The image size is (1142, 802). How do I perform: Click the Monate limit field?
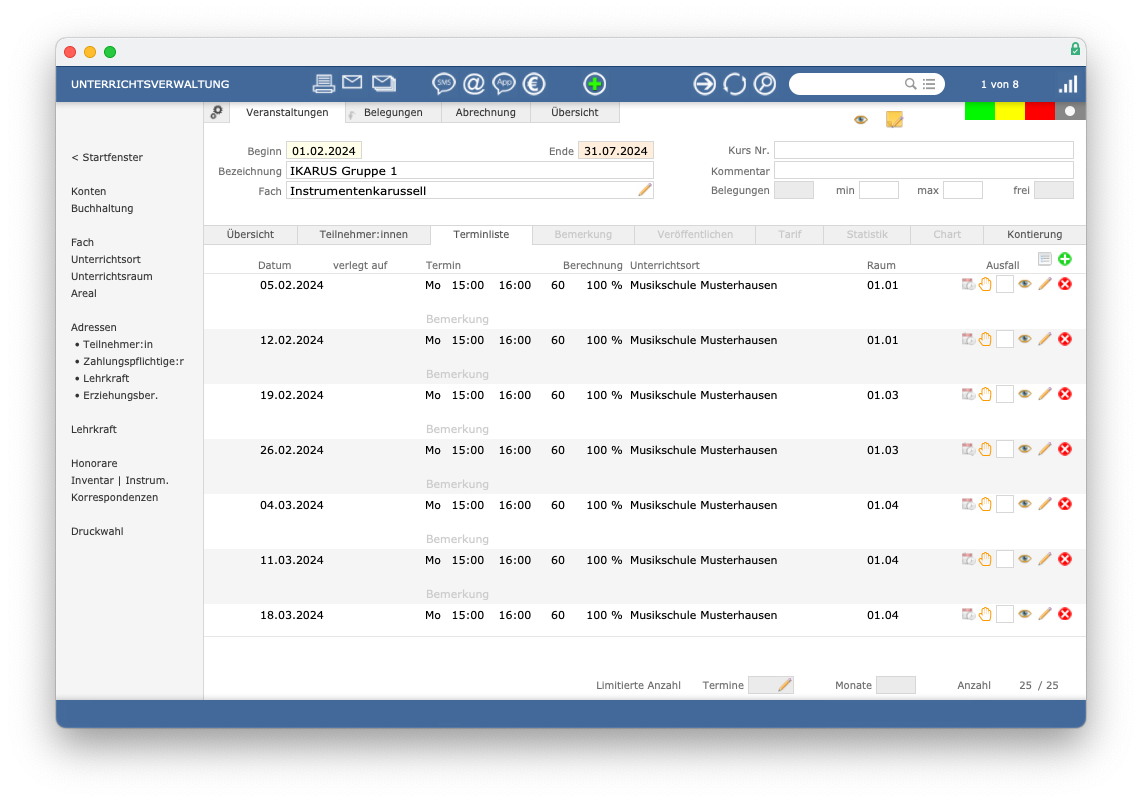tap(896, 685)
